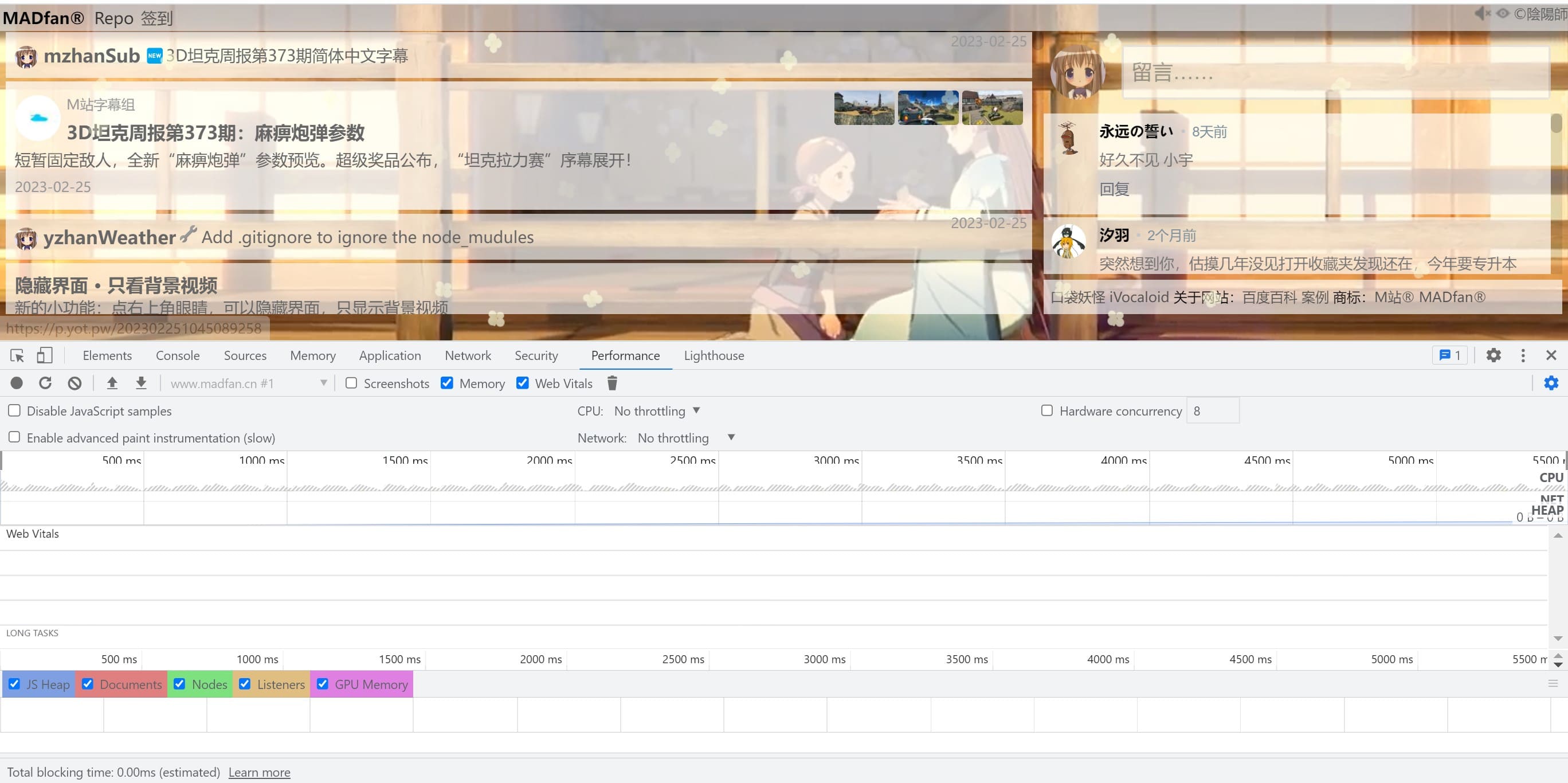Viewport: 1568px width, 783px height.
Task: Check Disable JavaScript samples
Action: (x=14, y=410)
